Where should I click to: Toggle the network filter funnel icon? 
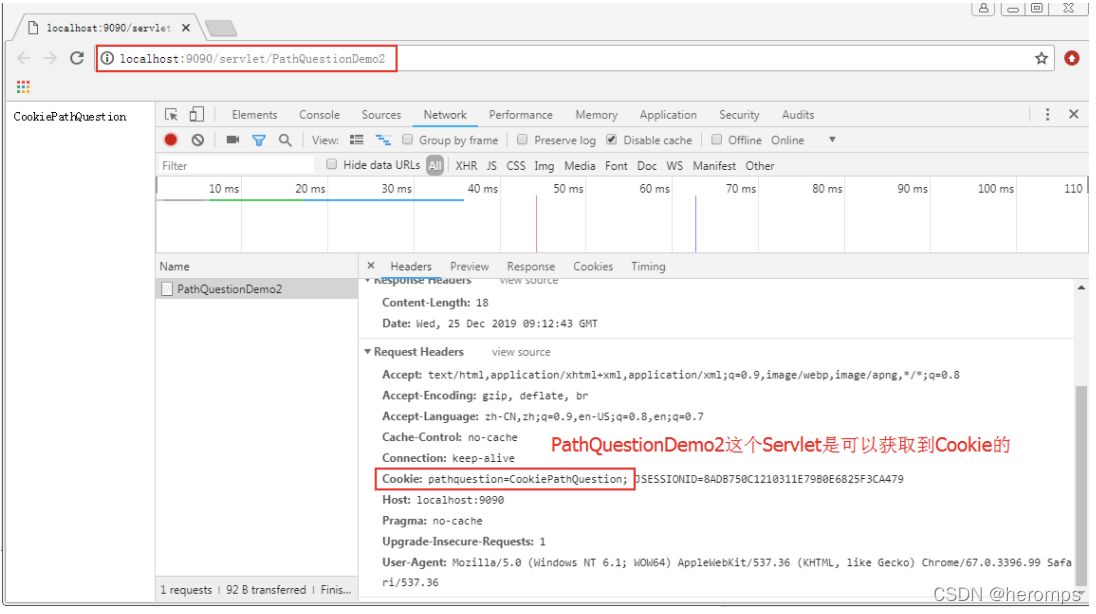[x=259, y=140]
